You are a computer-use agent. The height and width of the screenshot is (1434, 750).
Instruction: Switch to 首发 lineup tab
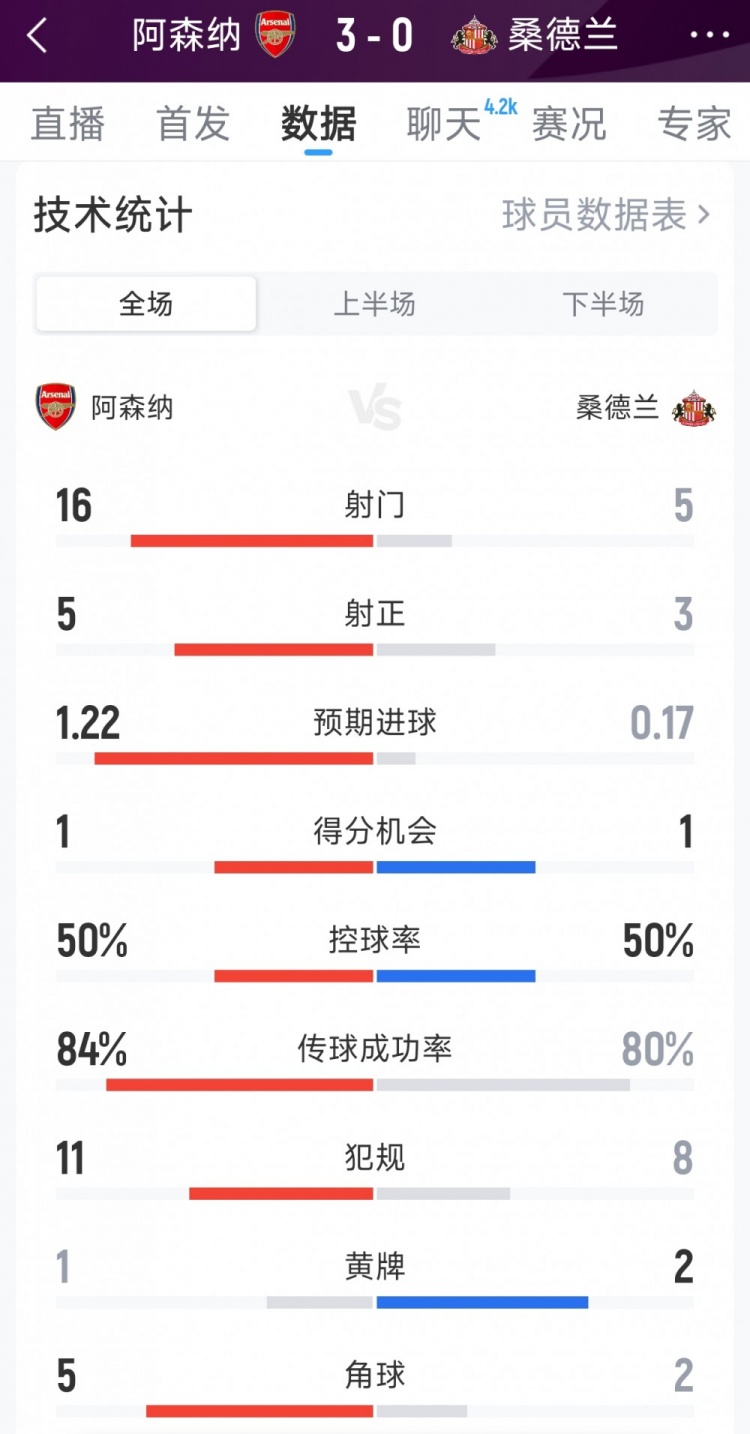click(193, 124)
